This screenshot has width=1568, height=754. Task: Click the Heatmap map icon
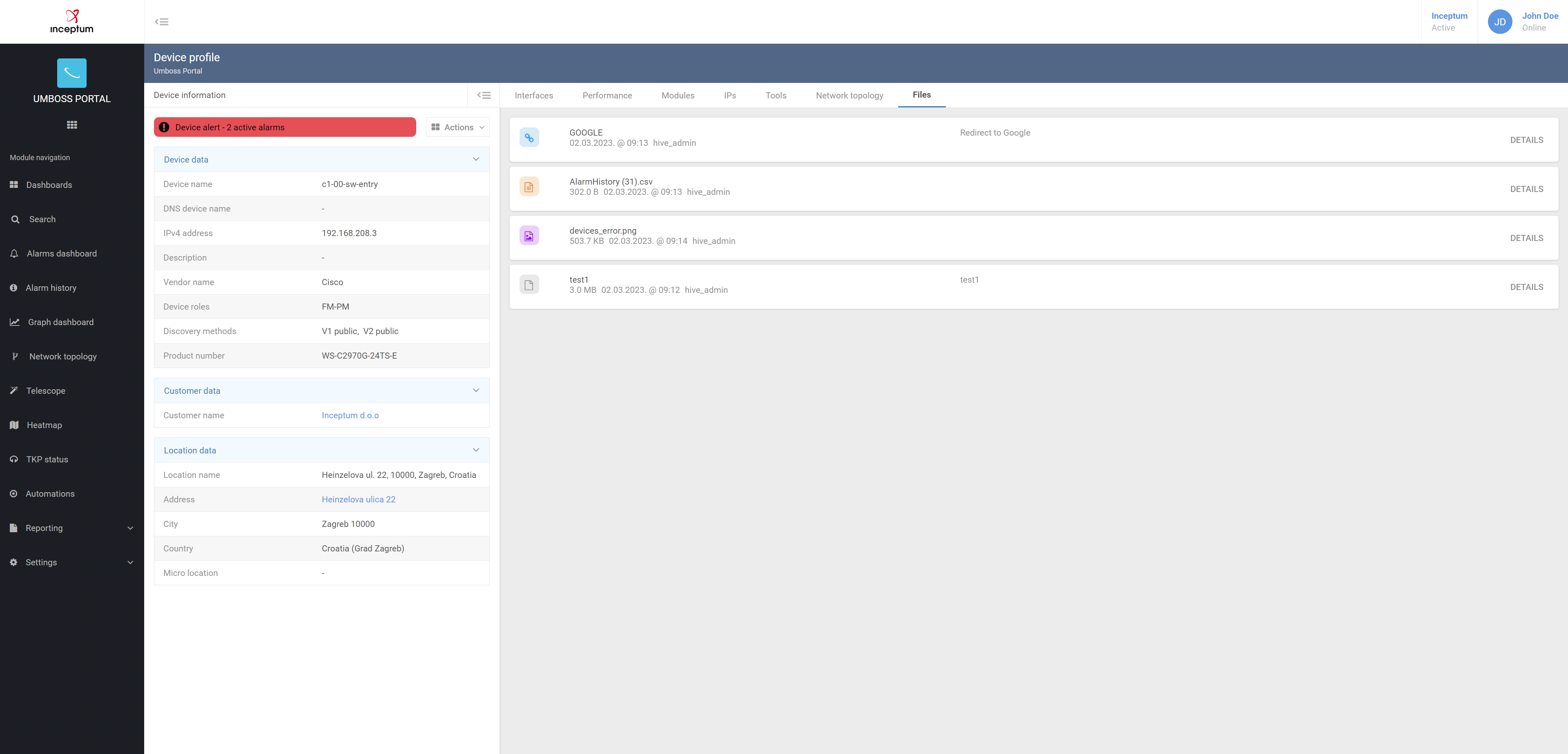click(x=14, y=425)
